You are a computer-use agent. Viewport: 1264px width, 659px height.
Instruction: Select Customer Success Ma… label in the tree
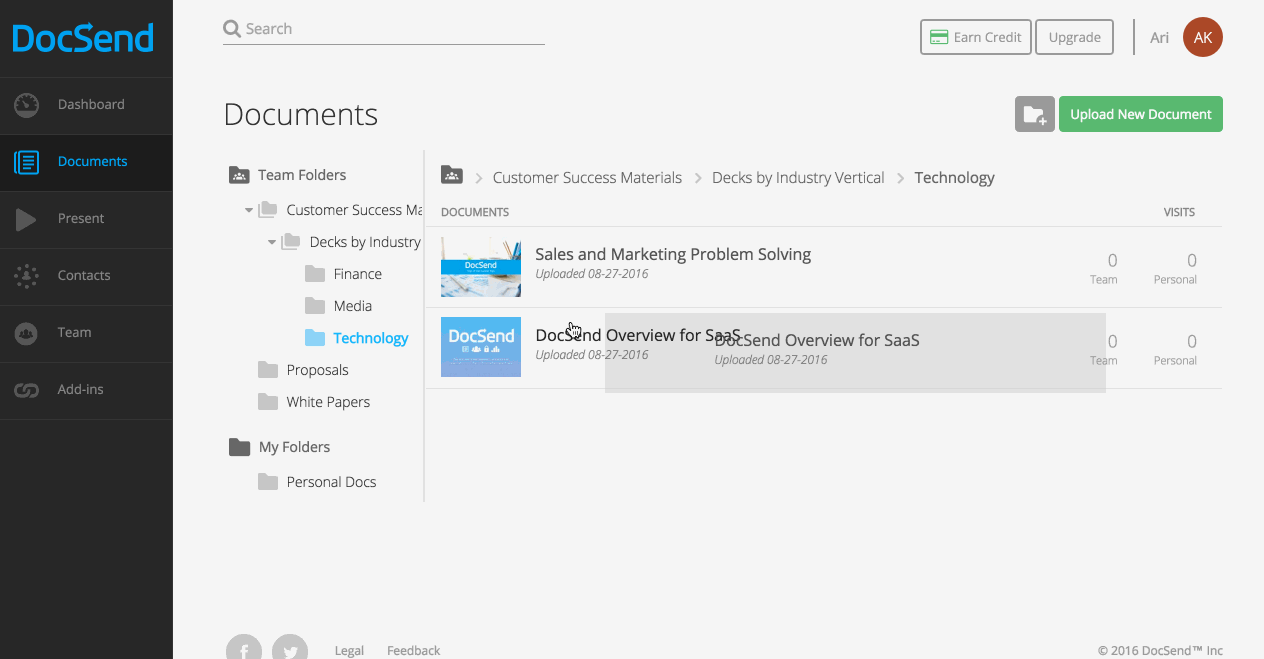[354, 210]
